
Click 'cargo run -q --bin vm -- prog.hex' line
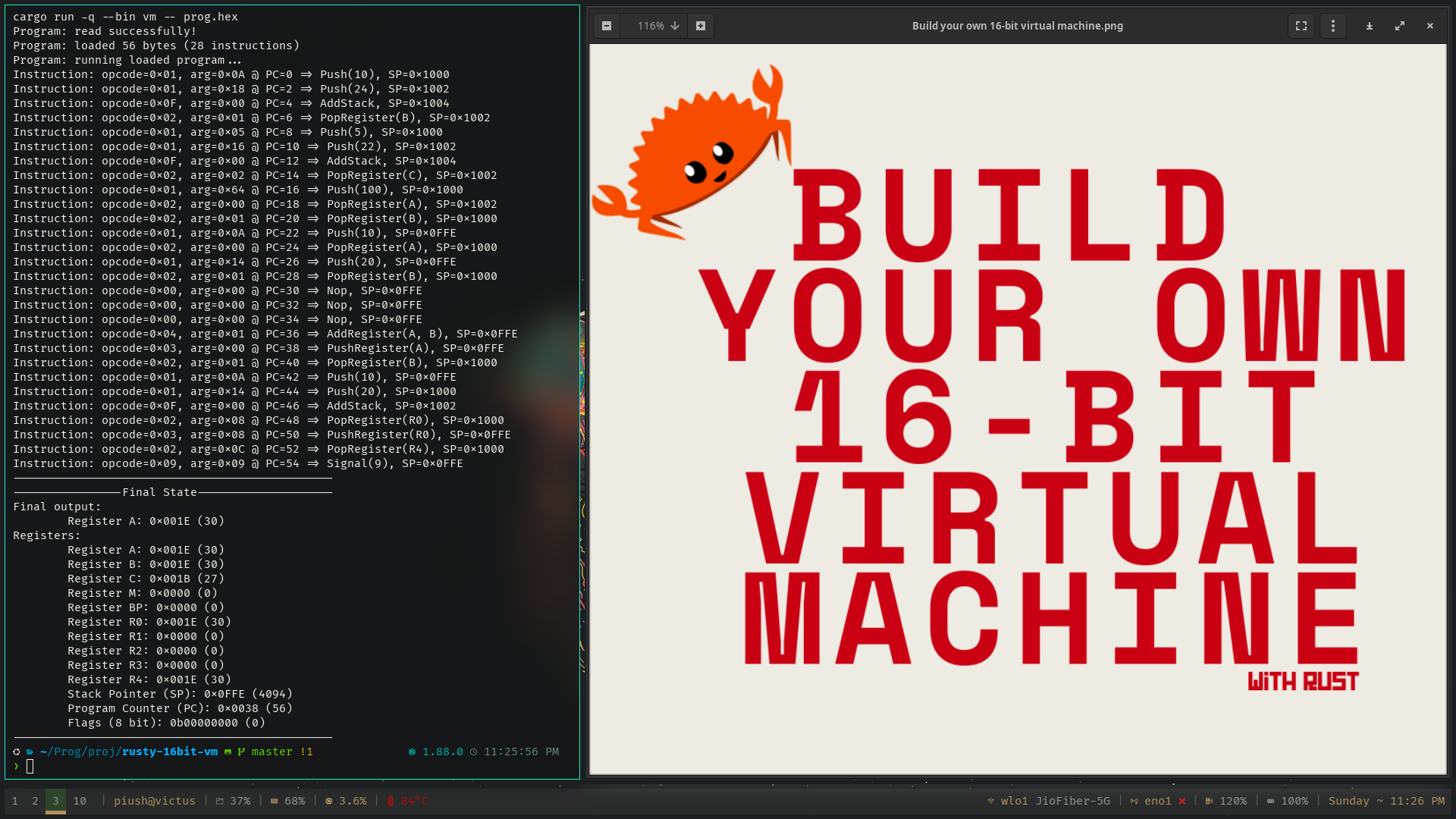125,17
